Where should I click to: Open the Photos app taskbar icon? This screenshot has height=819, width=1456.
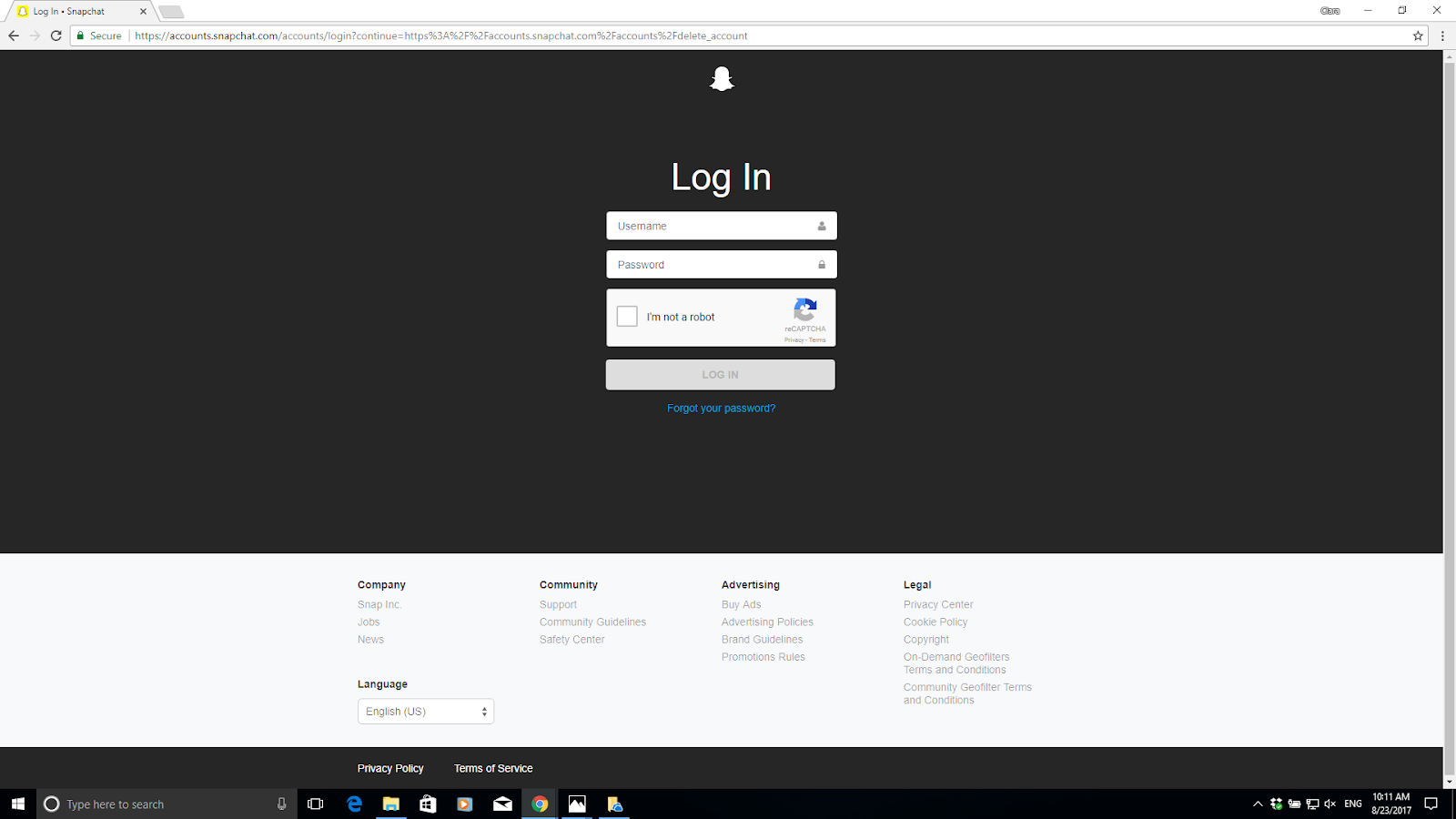pos(577,804)
